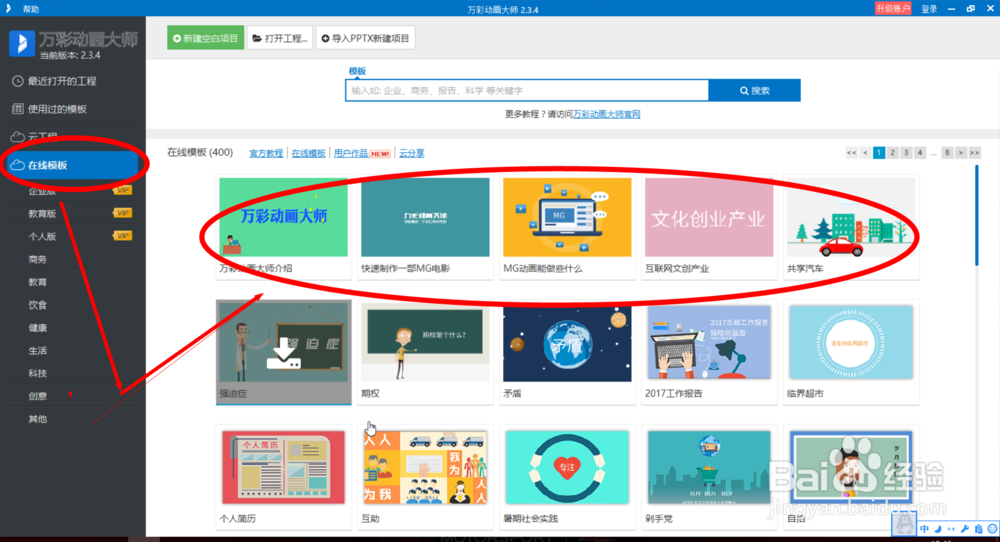Image resolution: width=1000 pixels, height=542 pixels.
Task: Click 登录 login in title bar
Action: (929, 9)
